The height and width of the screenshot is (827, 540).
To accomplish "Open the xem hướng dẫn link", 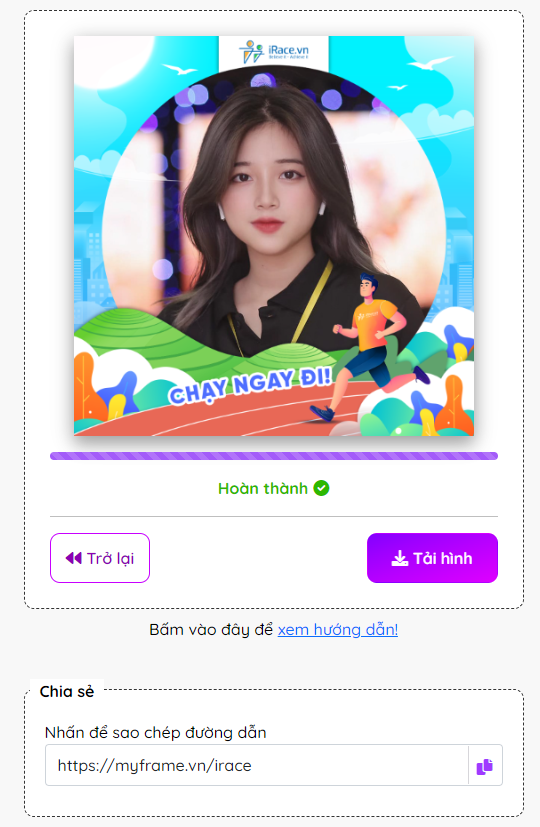I will 338,630.
